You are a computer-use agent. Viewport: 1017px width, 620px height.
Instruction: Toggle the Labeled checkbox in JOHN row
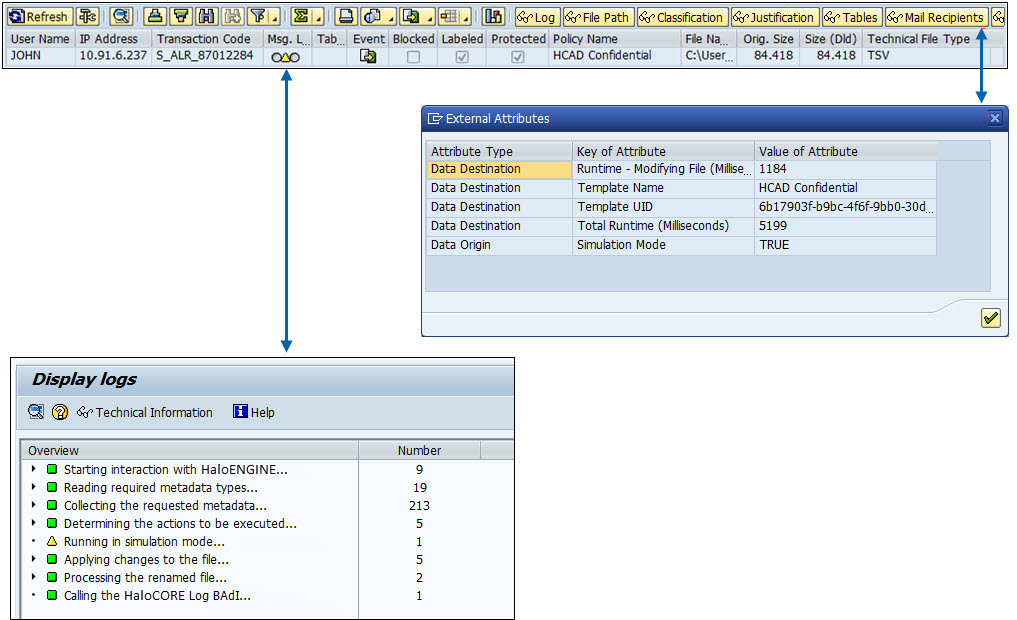[x=462, y=57]
